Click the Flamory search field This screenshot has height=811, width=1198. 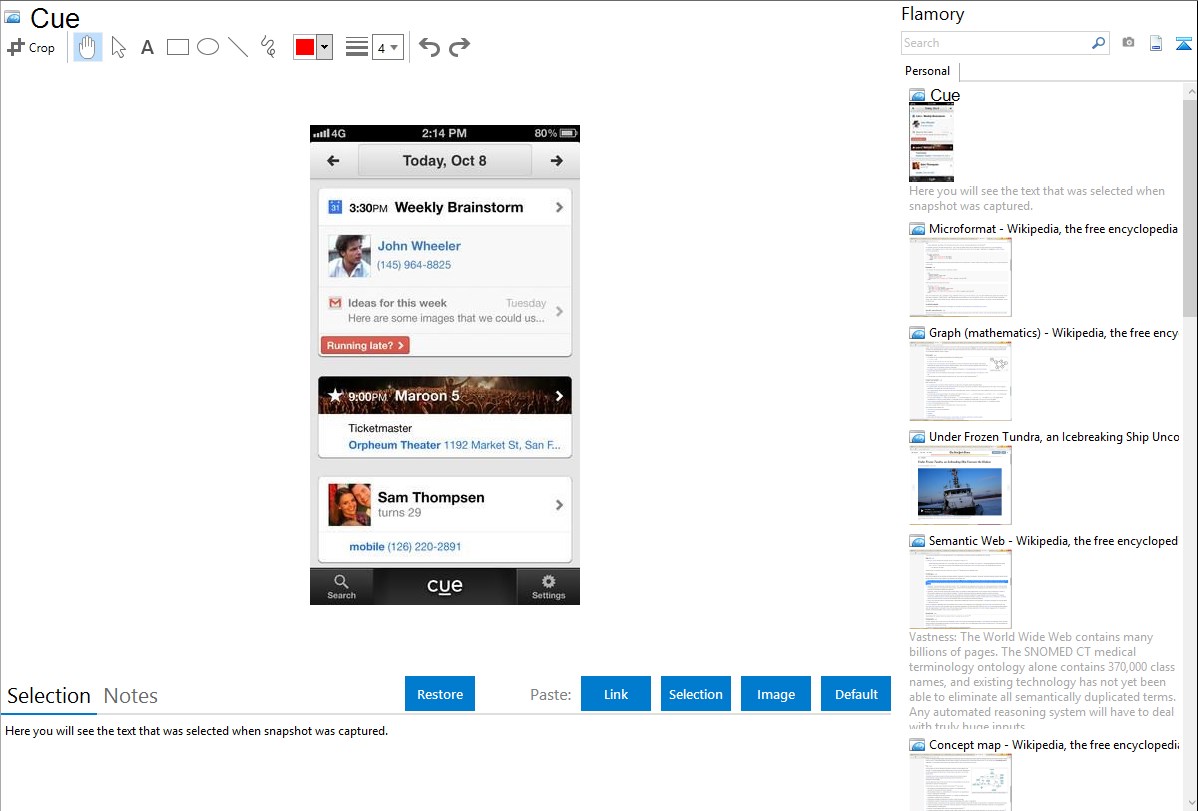[x=995, y=43]
